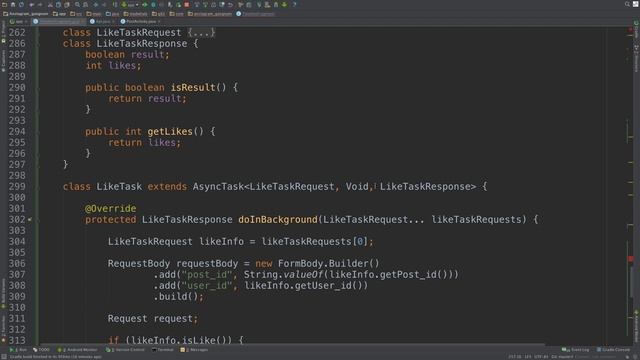Click the Synchronize toolbar icon
The width and height of the screenshot is (640, 360).
coord(21,4)
